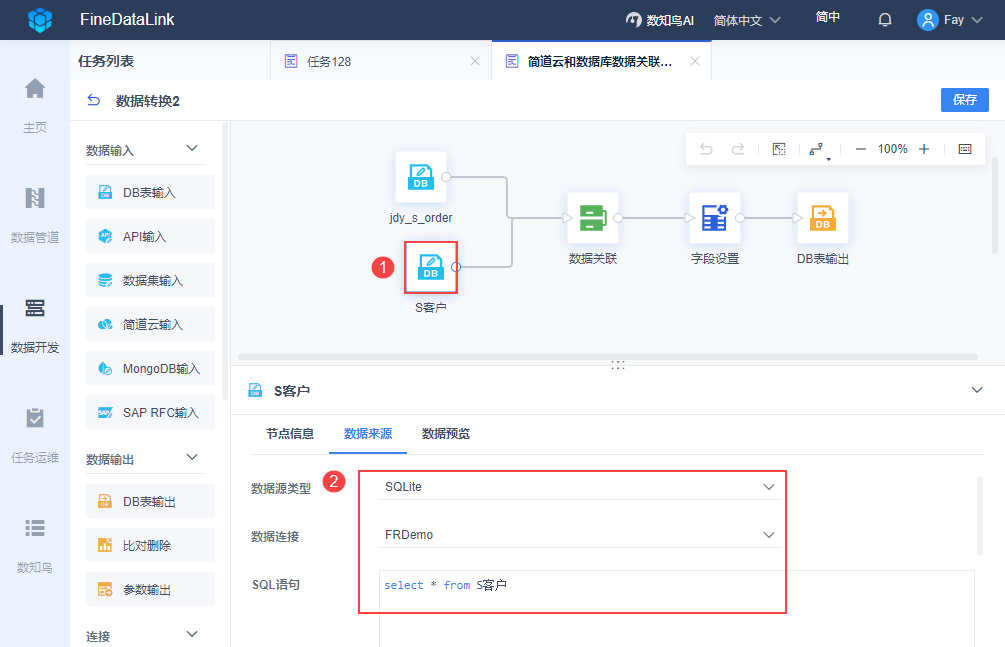Close the 任务128 tab
Viewport: 1005px width, 647px height.
click(475, 61)
